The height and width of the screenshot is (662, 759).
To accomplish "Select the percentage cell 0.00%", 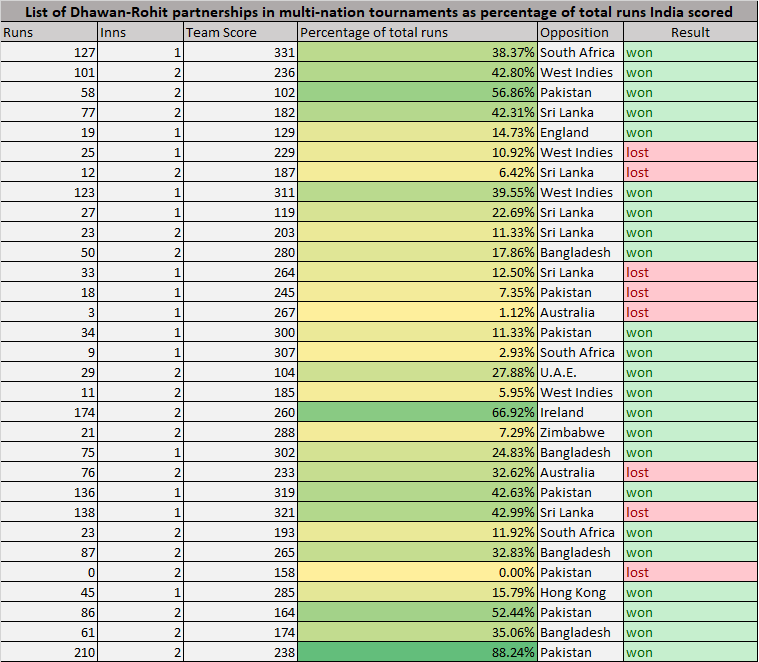I will pos(417,572).
